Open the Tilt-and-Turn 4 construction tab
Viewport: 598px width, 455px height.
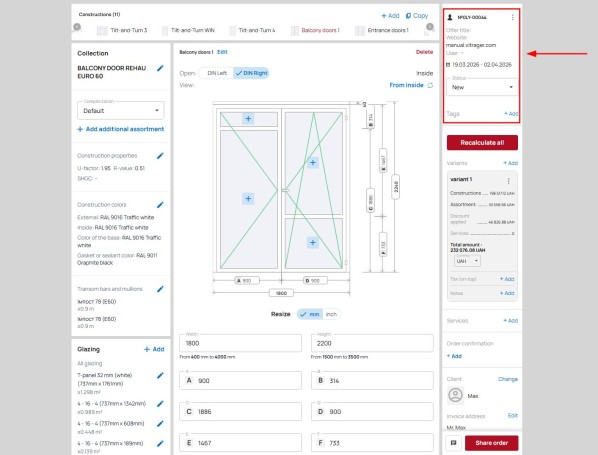pyautogui.click(x=253, y=30)
